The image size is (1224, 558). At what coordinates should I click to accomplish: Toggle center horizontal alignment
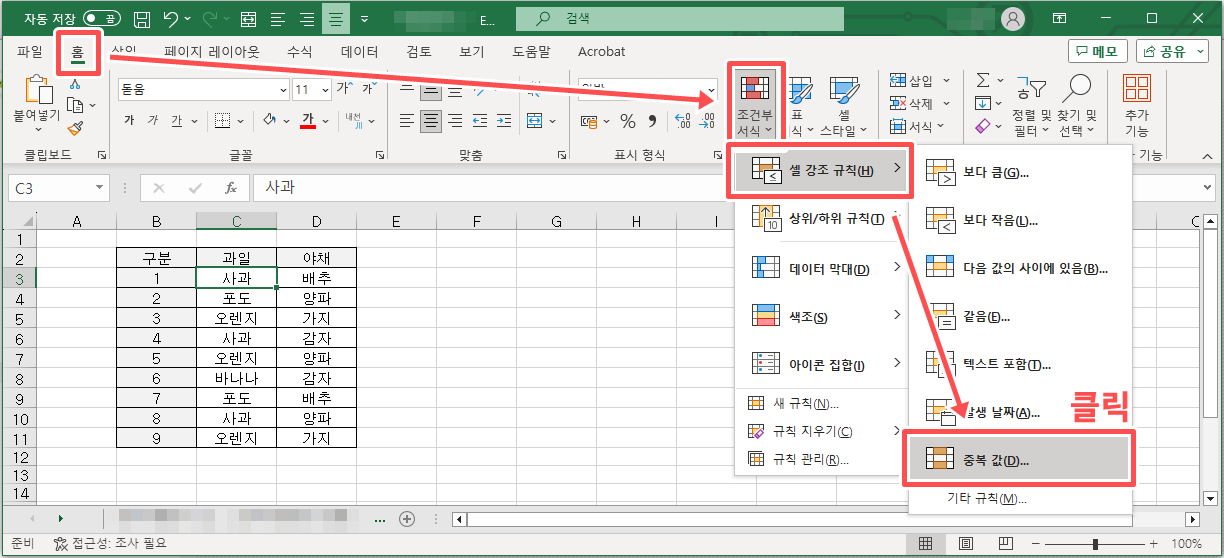click(x=431, y=121)
